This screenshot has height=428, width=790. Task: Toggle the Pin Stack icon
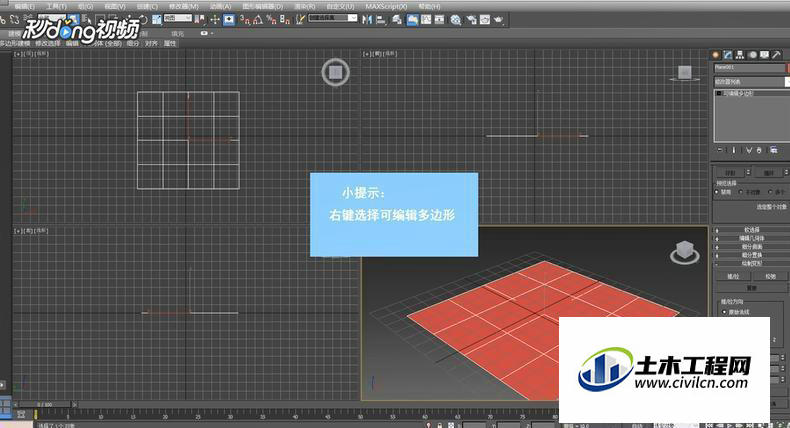point(719,150)
